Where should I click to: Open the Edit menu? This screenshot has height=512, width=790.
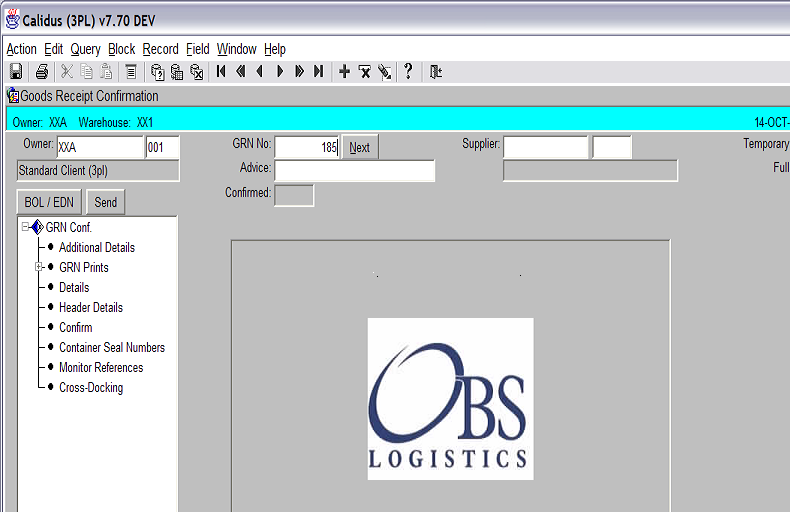point(53,49)
